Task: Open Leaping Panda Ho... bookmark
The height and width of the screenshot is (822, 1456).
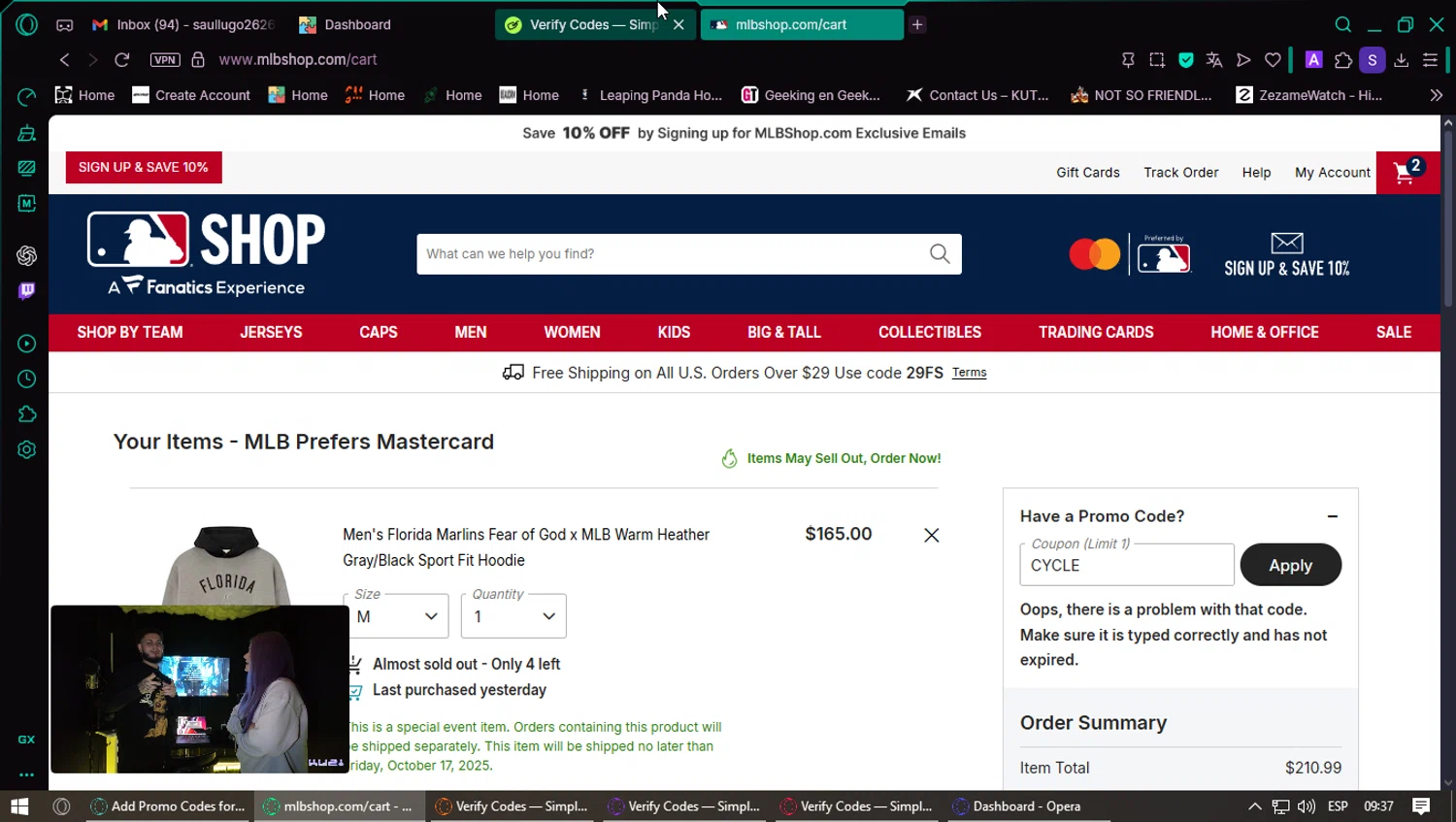Action: [x=650, y=95]
